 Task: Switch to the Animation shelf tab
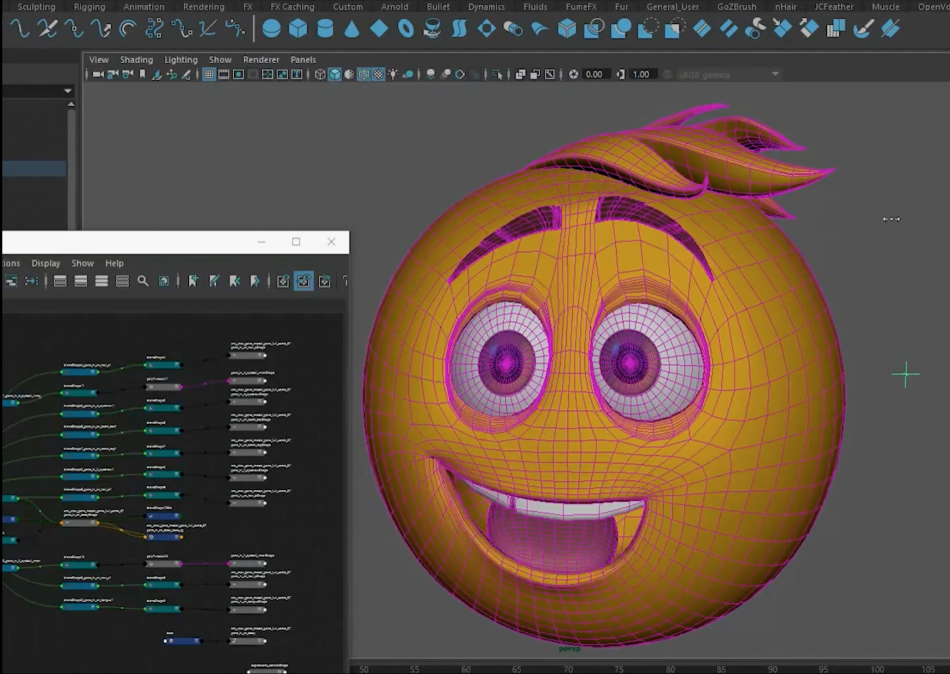click(x=144, y=7)
